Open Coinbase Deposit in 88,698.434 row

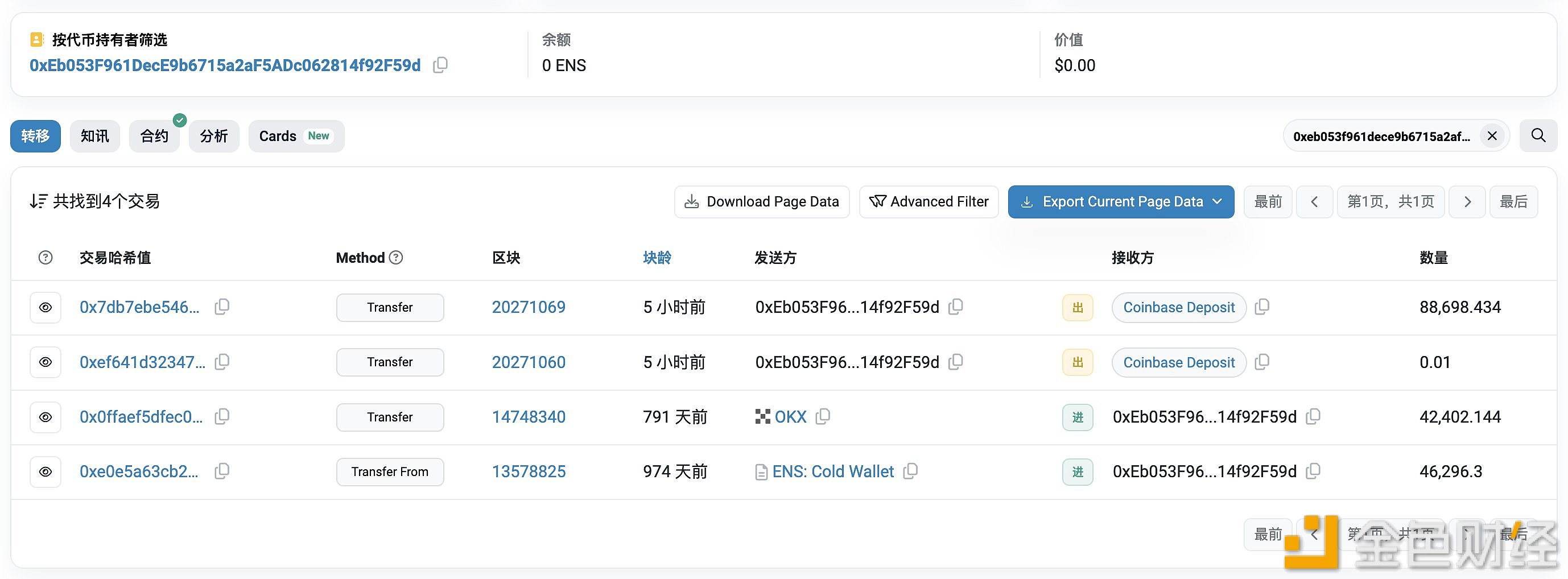[x=1178, y=307]
